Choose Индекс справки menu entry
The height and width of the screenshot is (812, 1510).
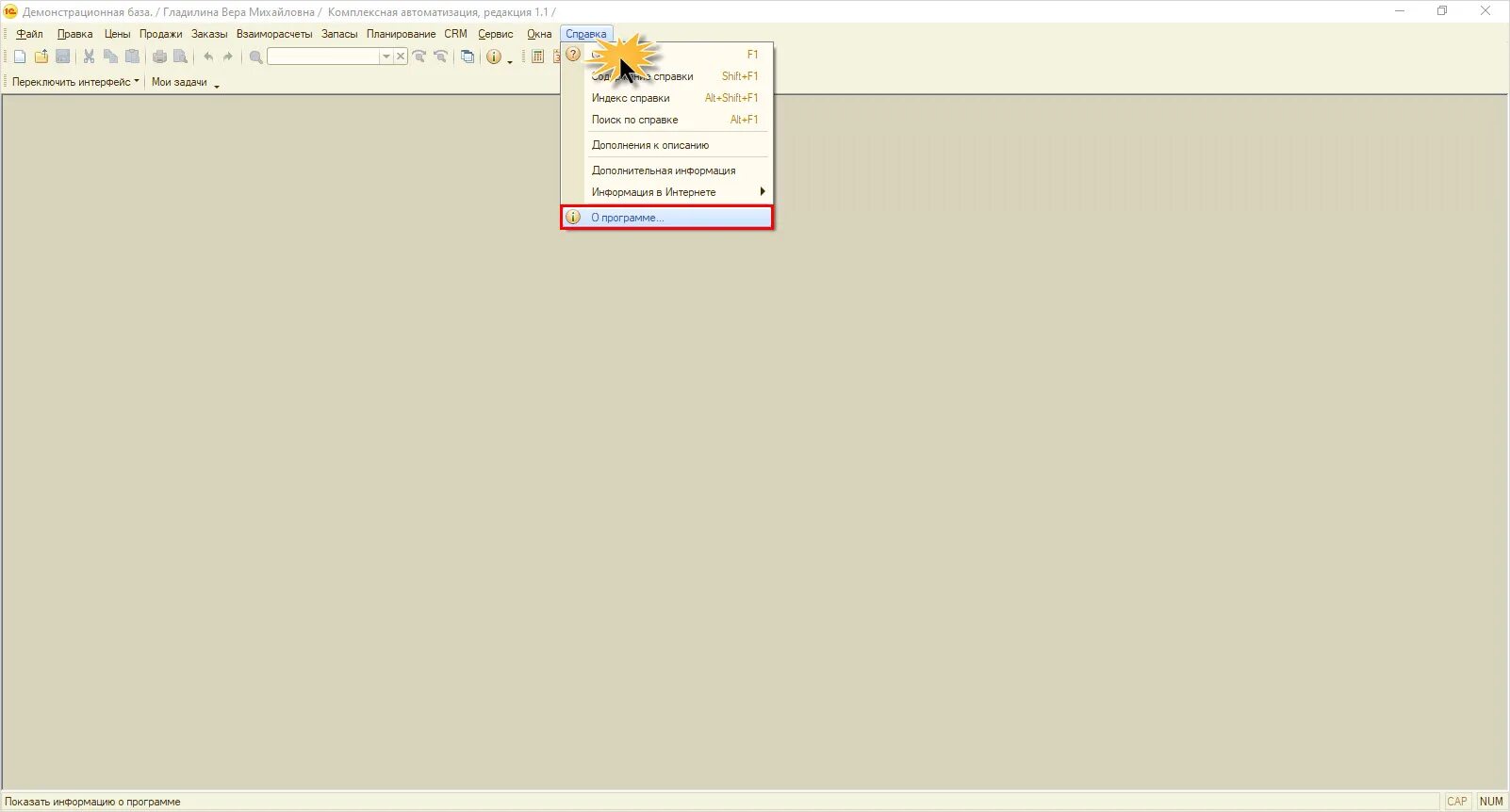coord(667,98)
